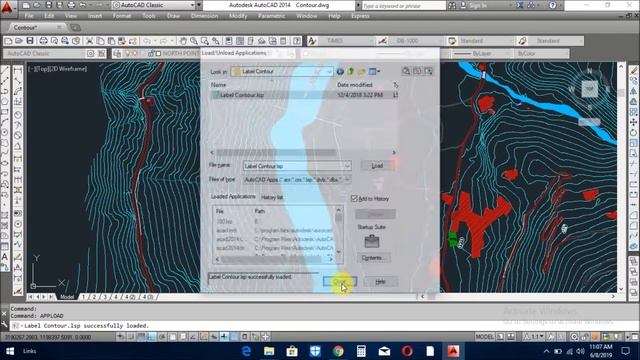640x360 pixels.
Task: Click the Load button
Action: point(377,166)
